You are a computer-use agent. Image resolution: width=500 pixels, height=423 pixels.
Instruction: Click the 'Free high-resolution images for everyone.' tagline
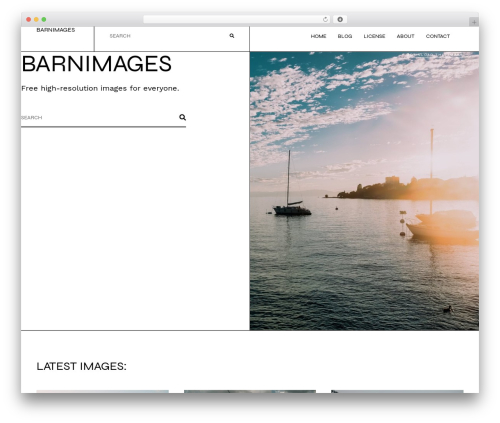point(100,88)
